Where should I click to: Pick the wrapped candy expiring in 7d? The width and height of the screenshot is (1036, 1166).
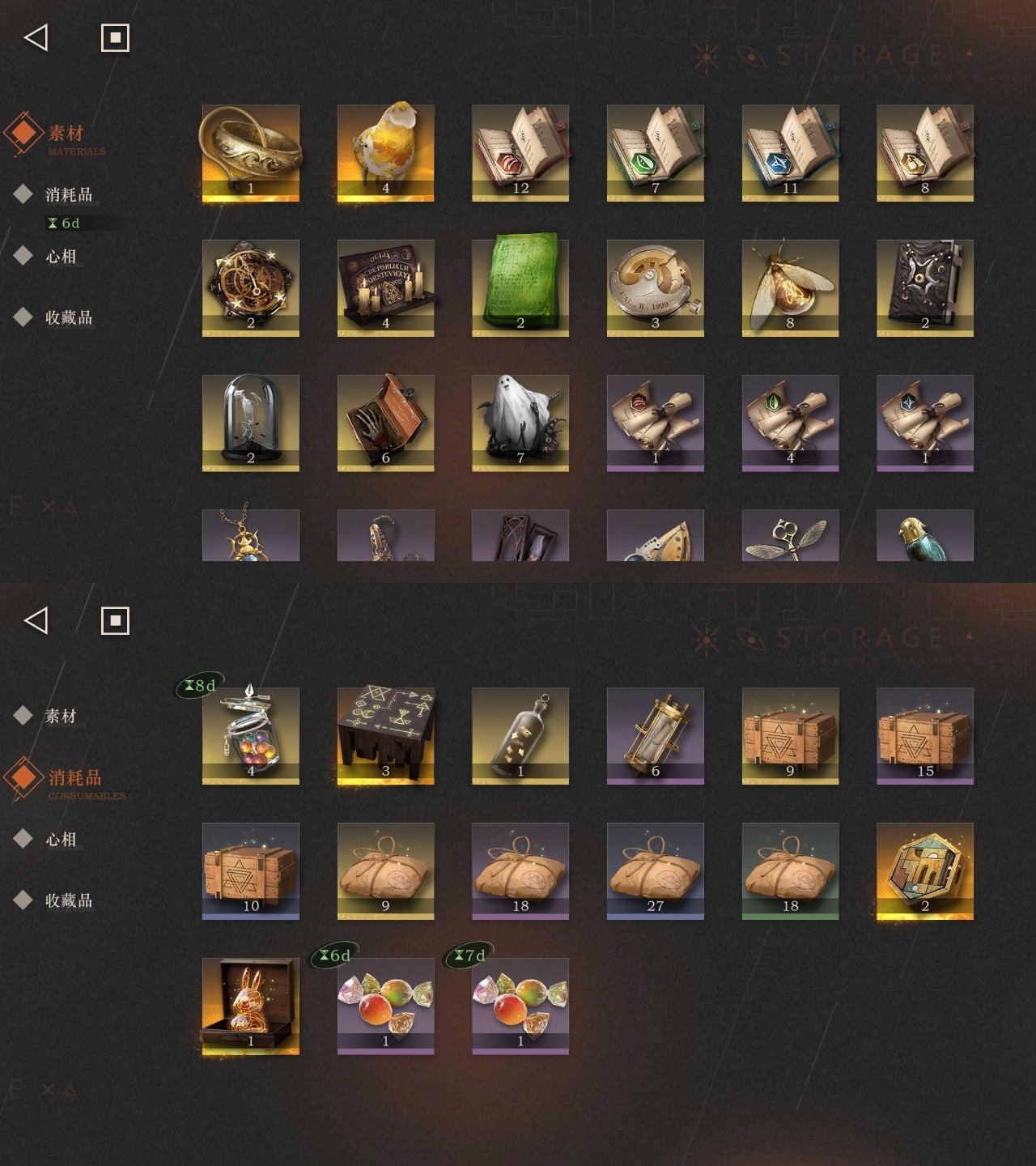click(520, 1006)
